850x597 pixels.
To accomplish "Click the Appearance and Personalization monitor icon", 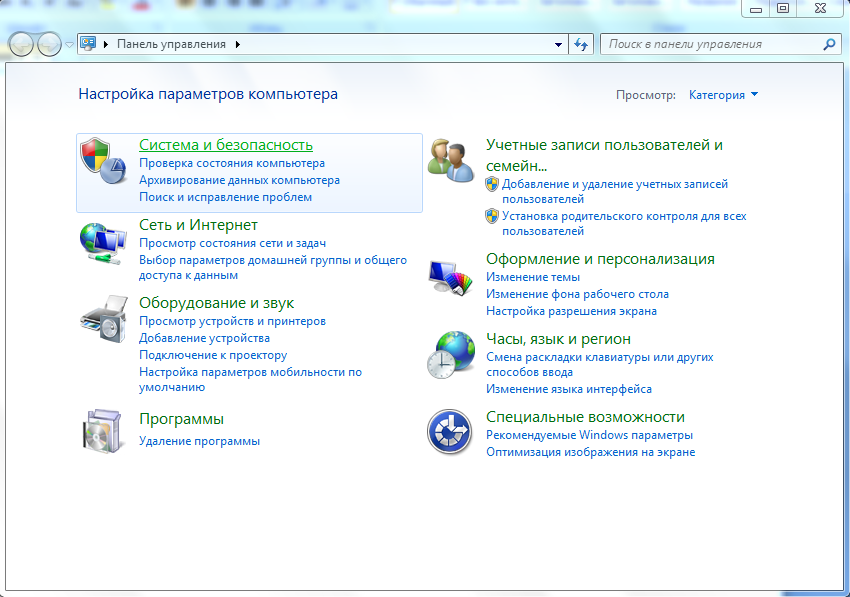I will pos(450,275).
